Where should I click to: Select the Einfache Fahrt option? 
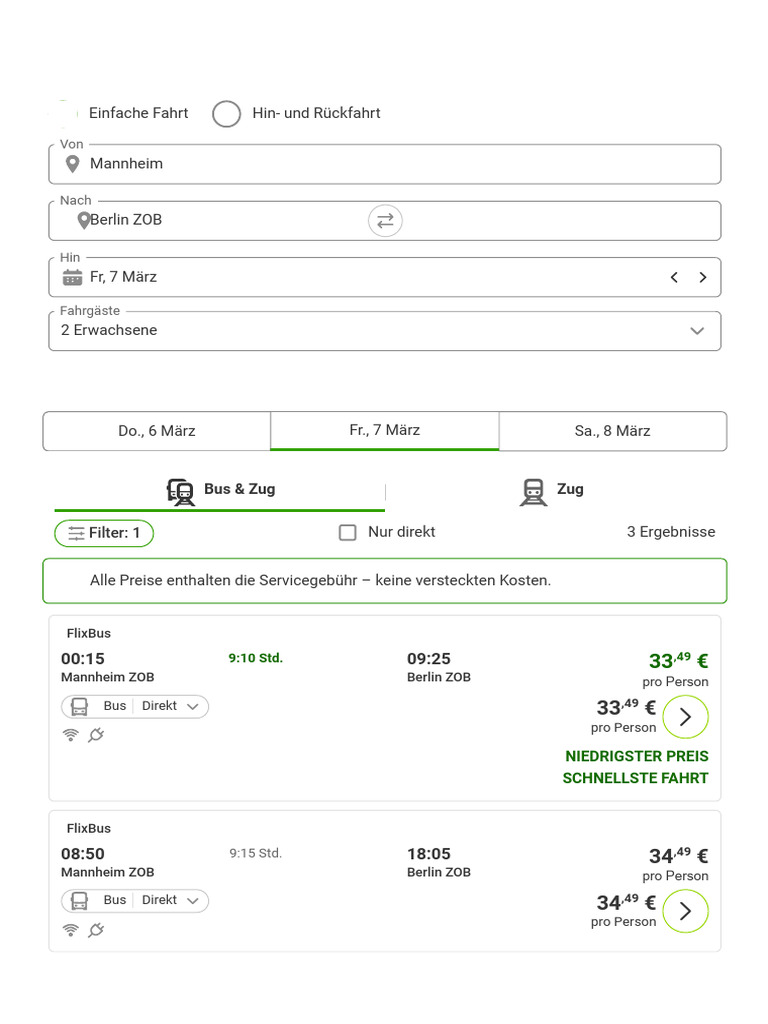[63, 114]
